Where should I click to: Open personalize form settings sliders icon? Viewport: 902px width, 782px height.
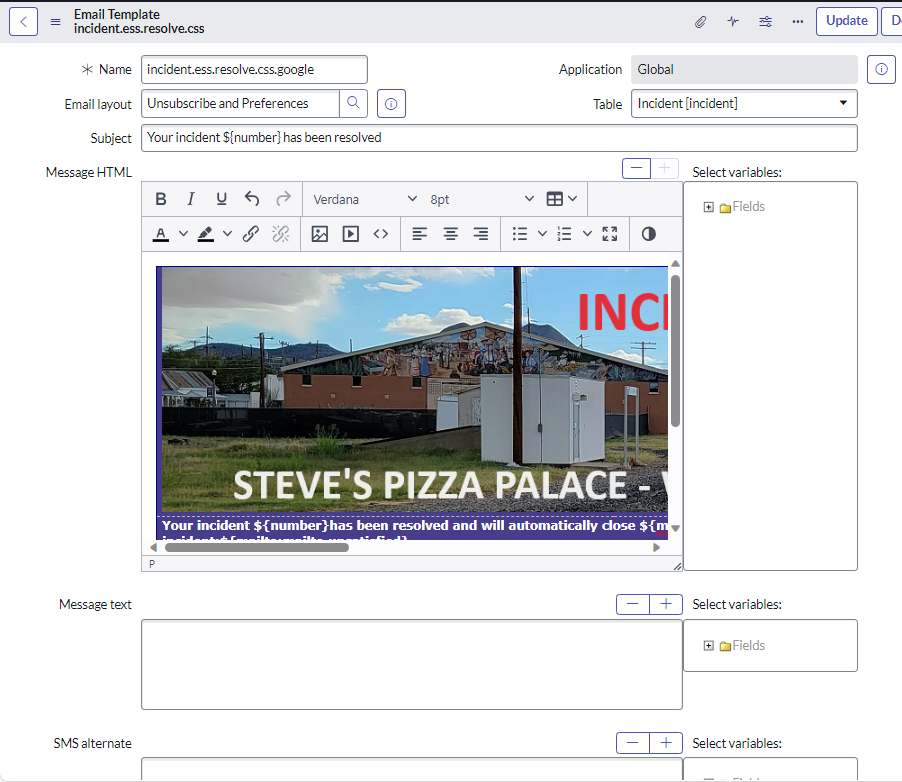point(765,22)
